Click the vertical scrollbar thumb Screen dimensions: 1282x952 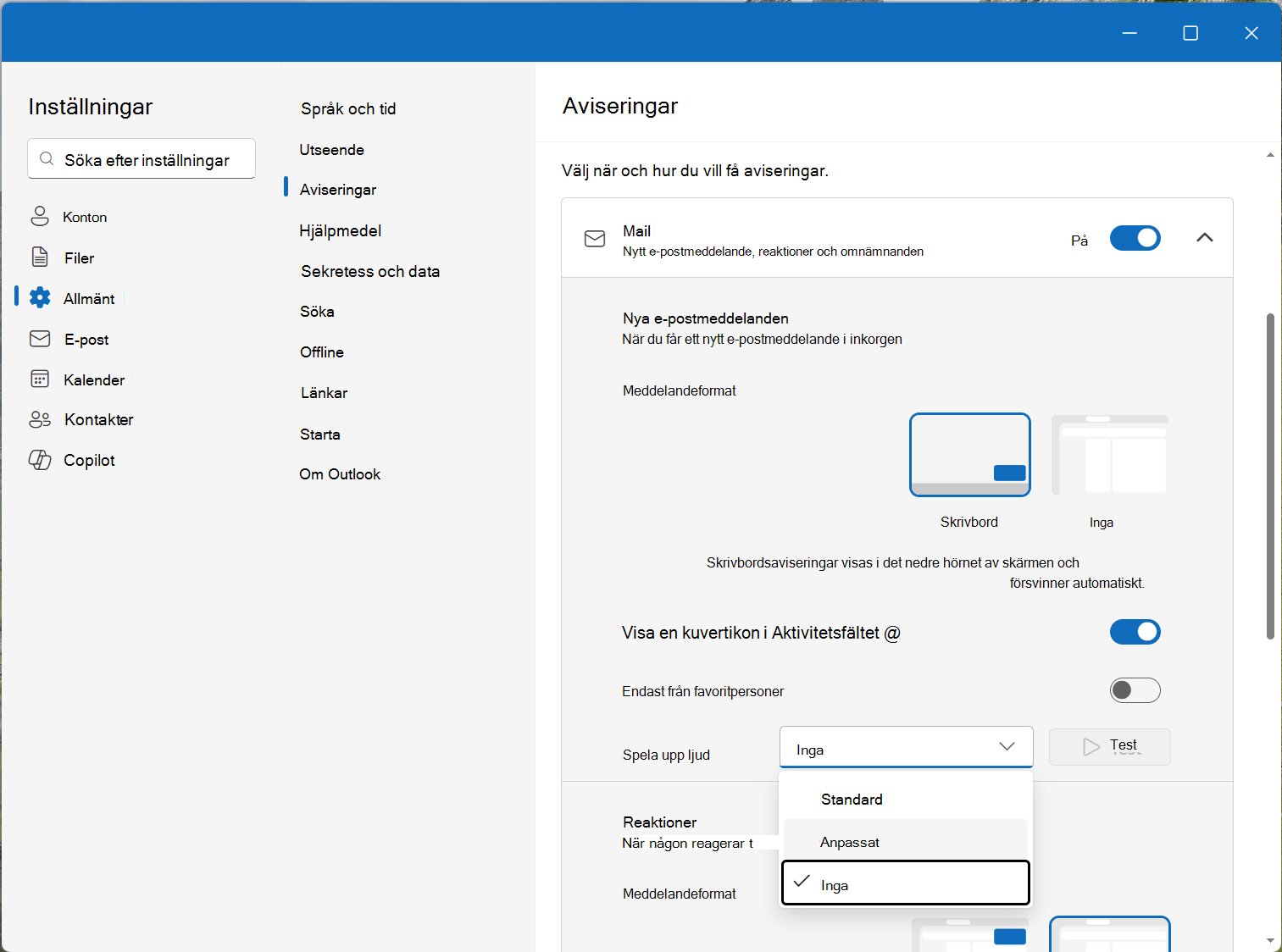pyautogui.click(x=1269, y=476)
